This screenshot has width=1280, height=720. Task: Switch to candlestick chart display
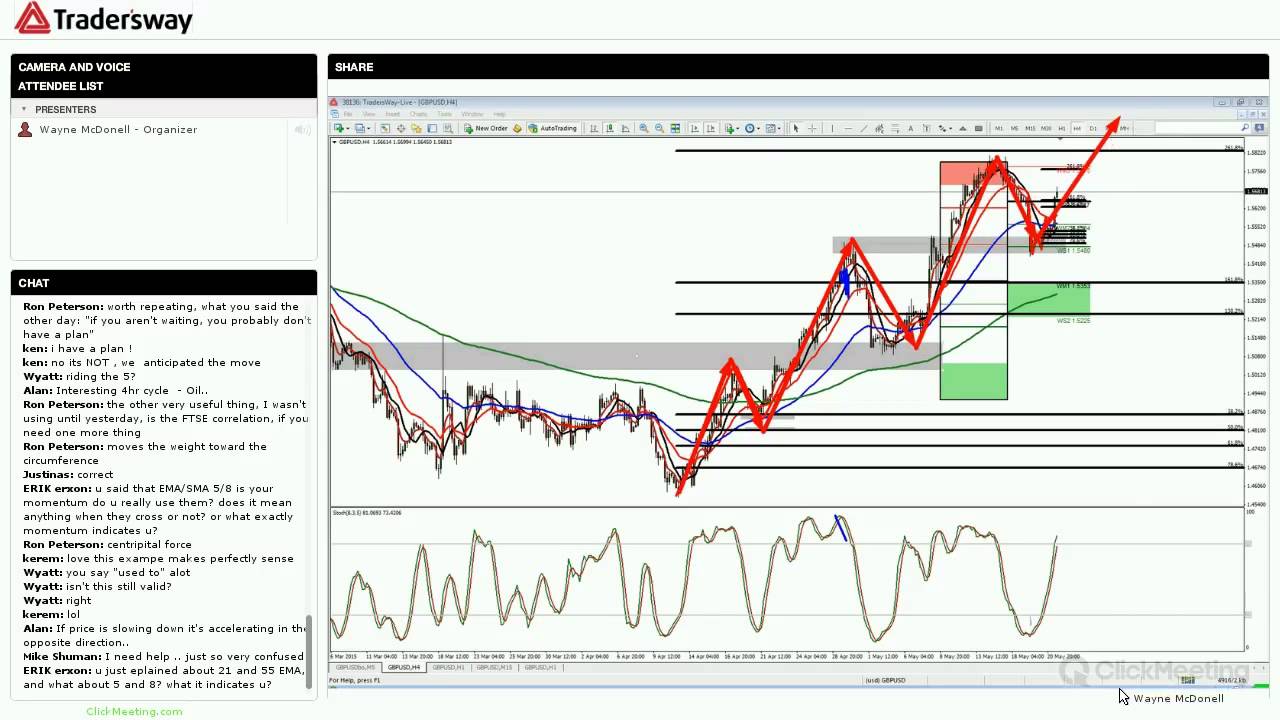coord(609,128)
